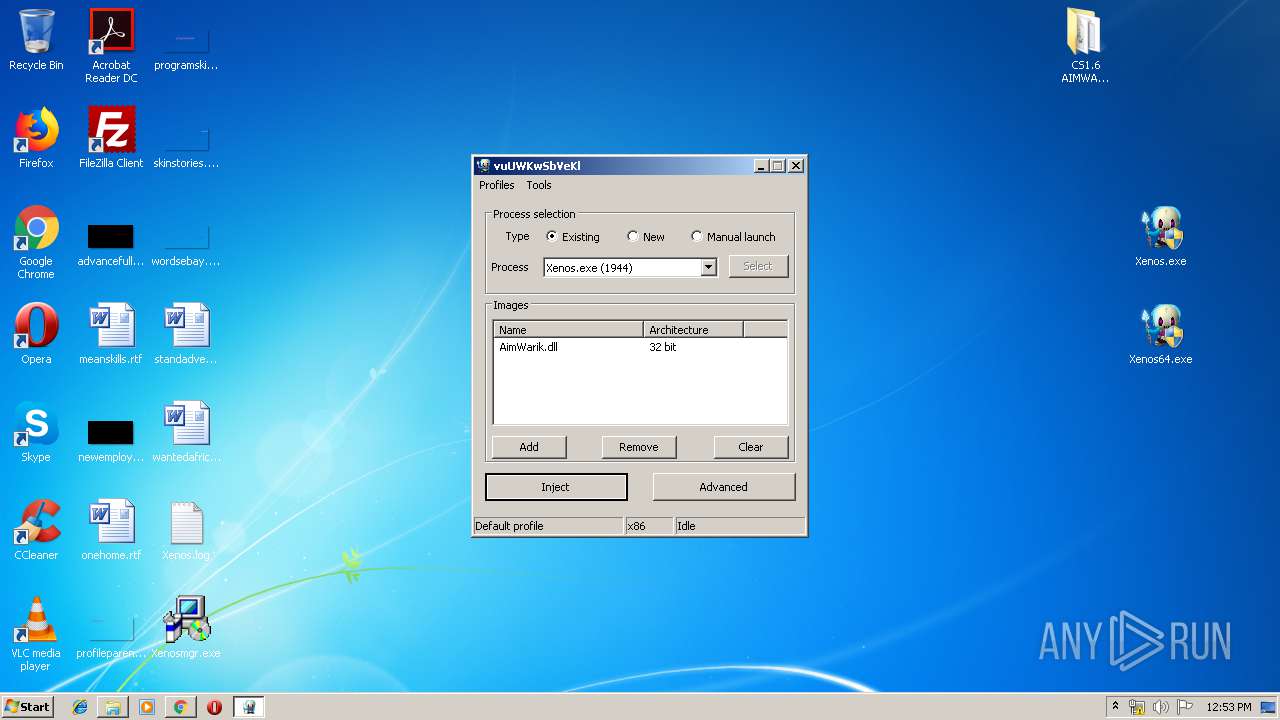
Task: Open Windows Explorer taskbar icon
Action: (113, 707)
